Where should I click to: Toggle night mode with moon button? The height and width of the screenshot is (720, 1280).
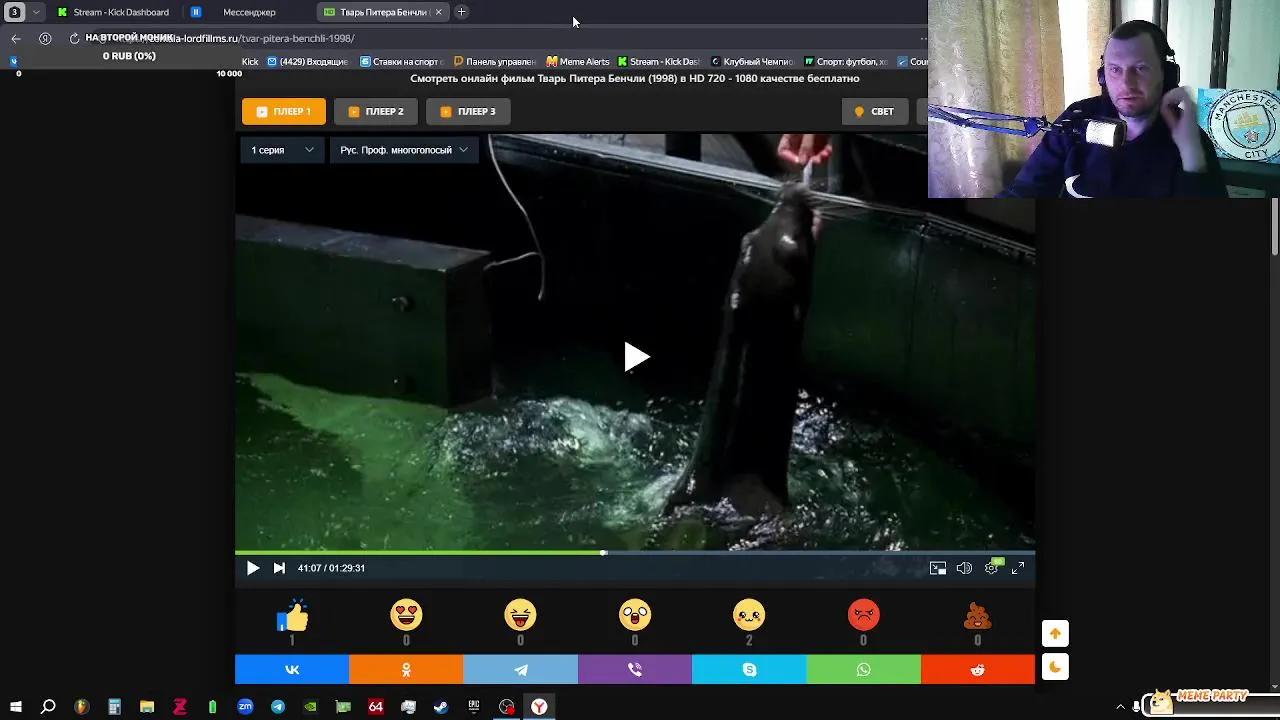[1055, 667]
